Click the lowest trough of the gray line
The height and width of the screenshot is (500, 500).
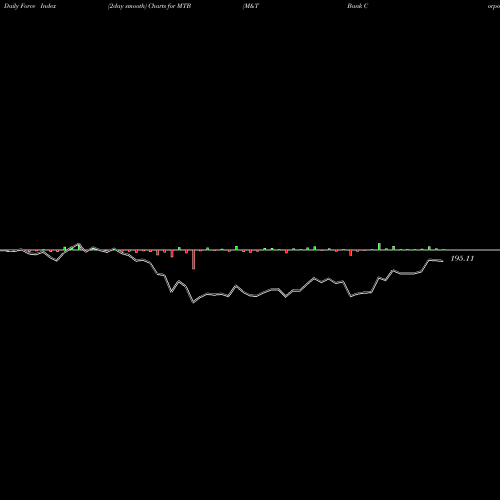[x=193, y=302]
